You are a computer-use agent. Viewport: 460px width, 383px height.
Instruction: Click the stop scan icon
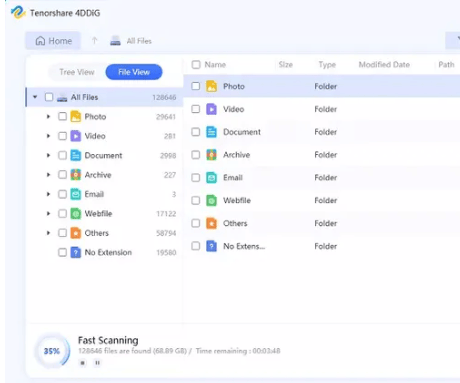(82, 363)
